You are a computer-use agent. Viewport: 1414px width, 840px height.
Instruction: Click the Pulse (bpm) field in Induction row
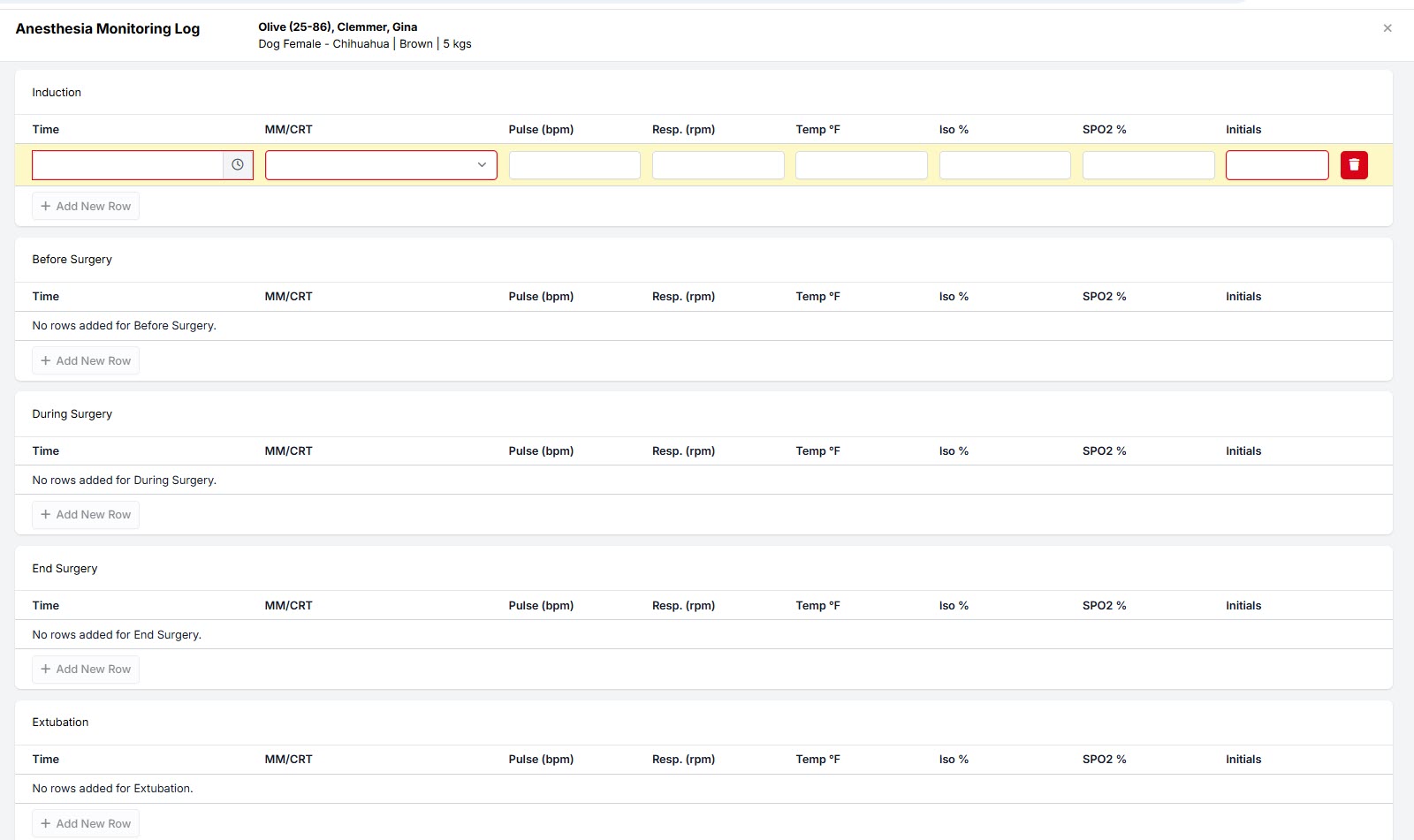pos(574,165)
